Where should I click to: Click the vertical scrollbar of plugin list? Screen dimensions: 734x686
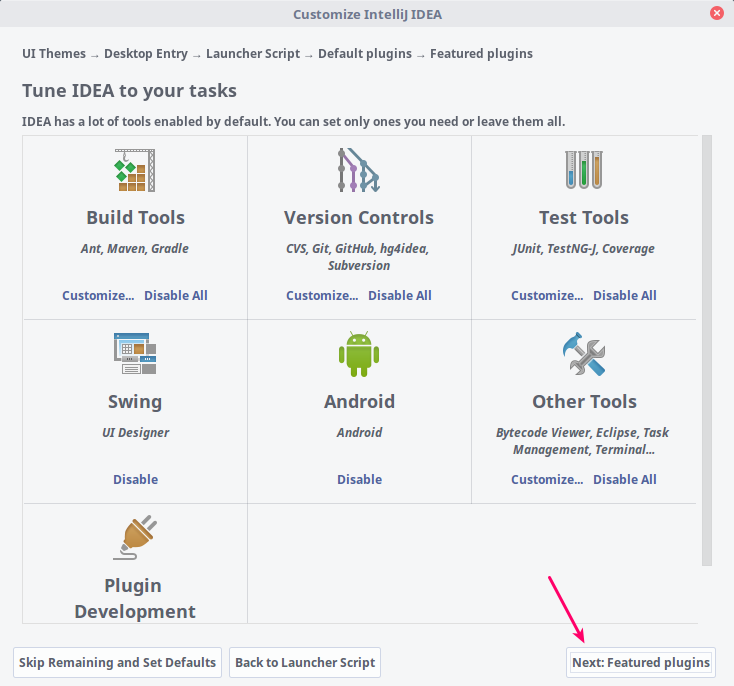click(707, 350)
